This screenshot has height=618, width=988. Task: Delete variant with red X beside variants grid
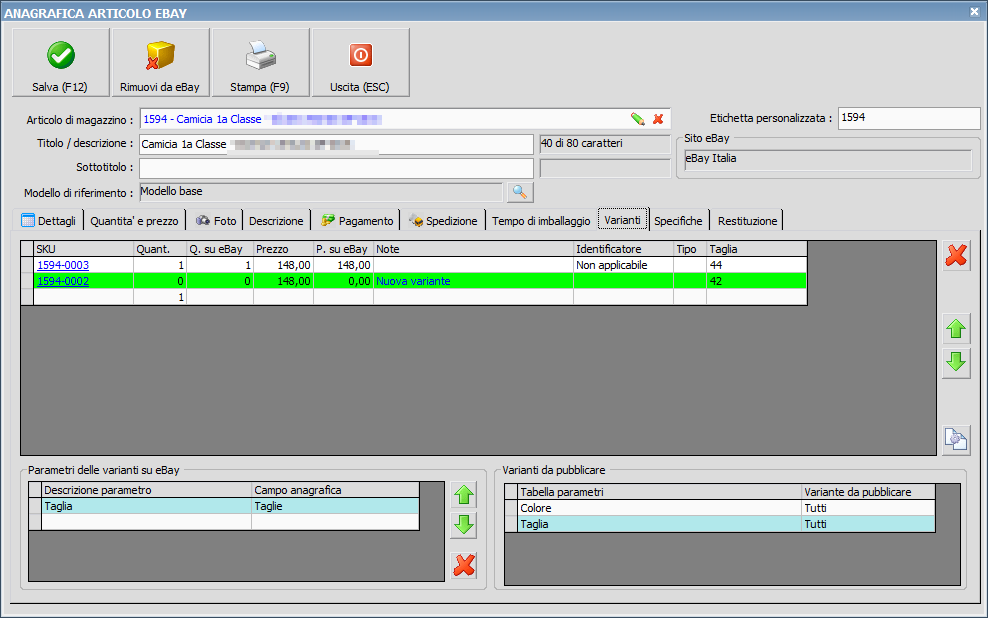tap(957, 256)
